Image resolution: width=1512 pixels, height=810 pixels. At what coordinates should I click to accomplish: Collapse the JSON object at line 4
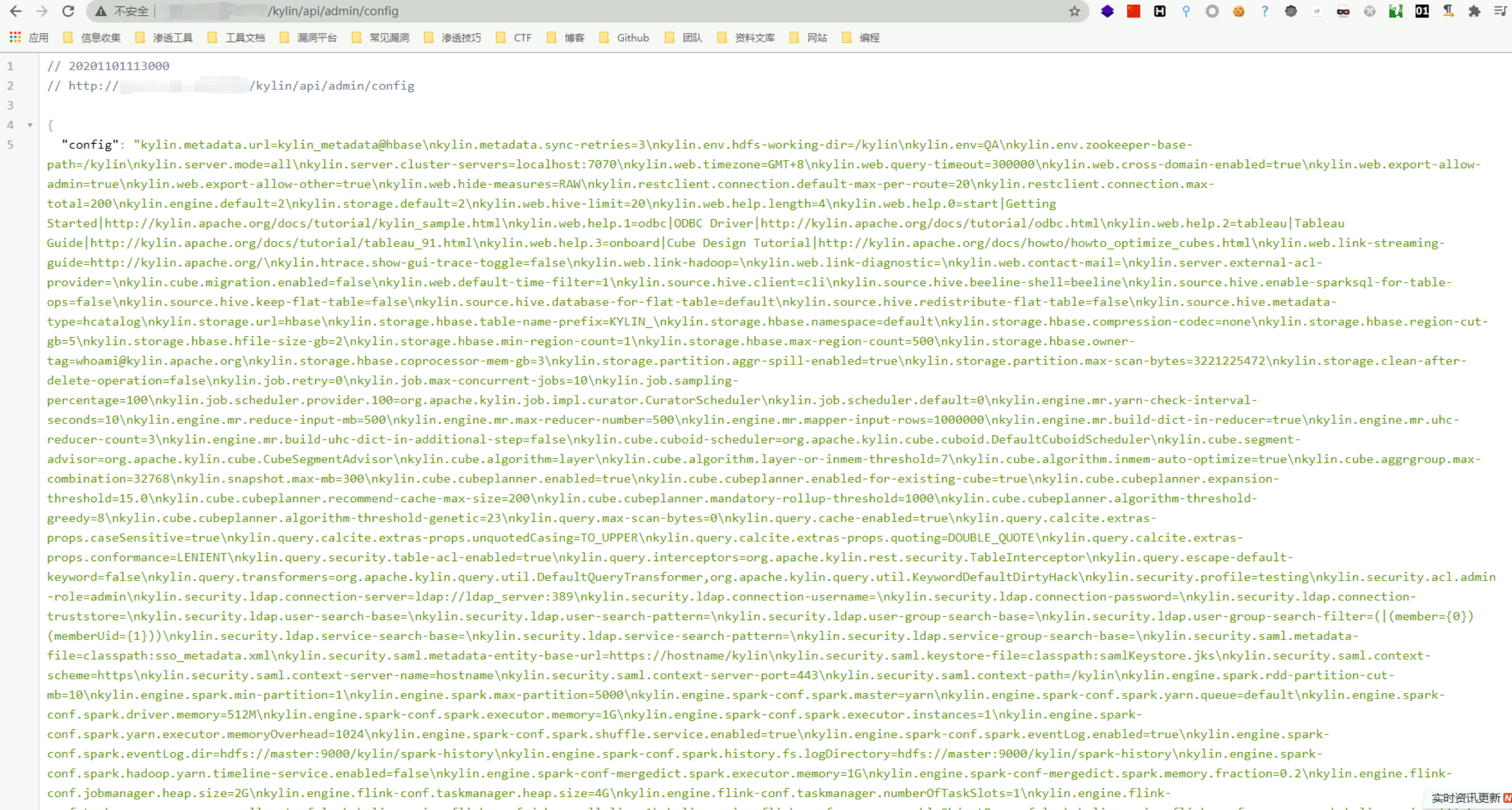[x=30, y=125]
